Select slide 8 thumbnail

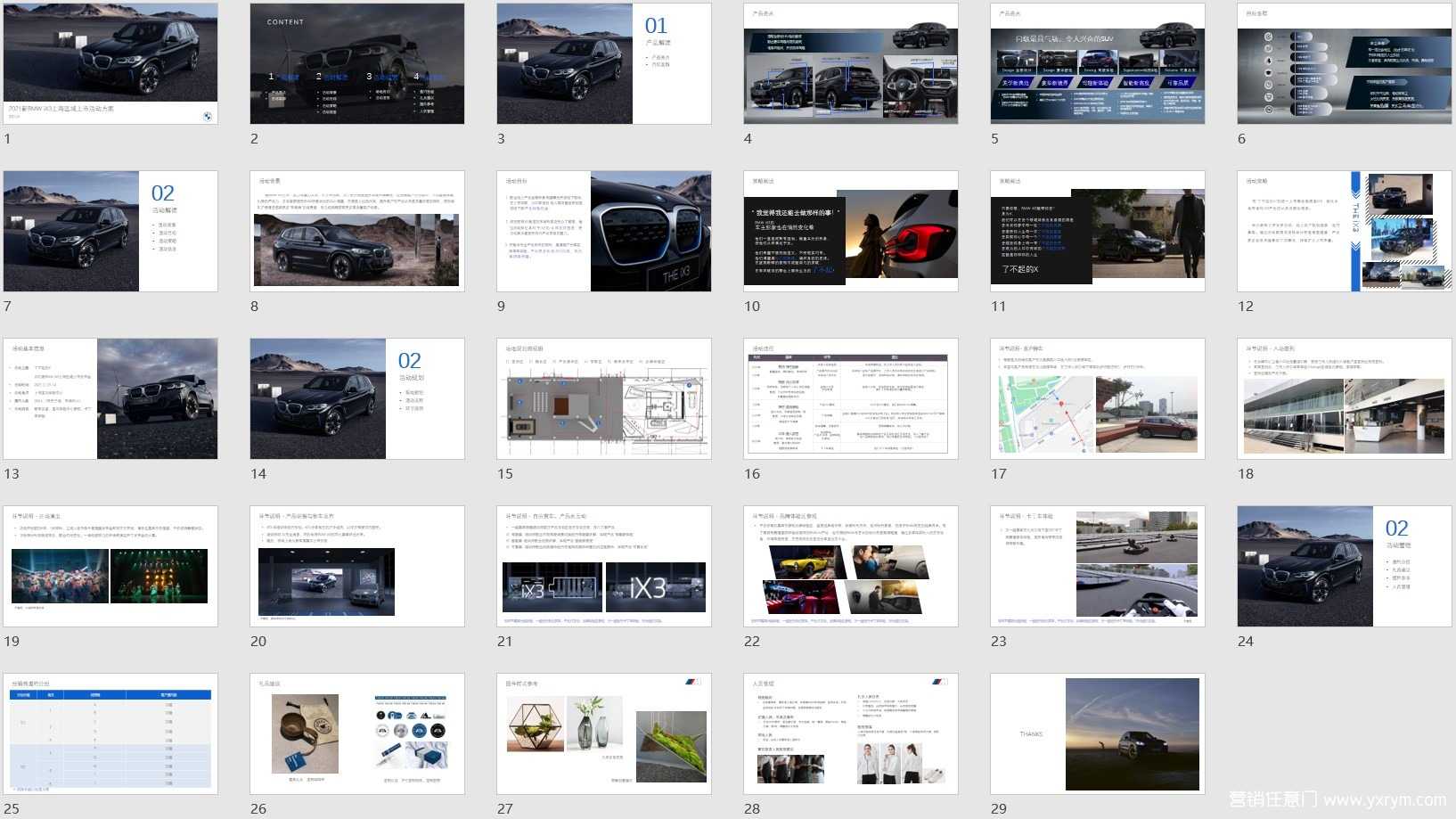tap(357, 231)
